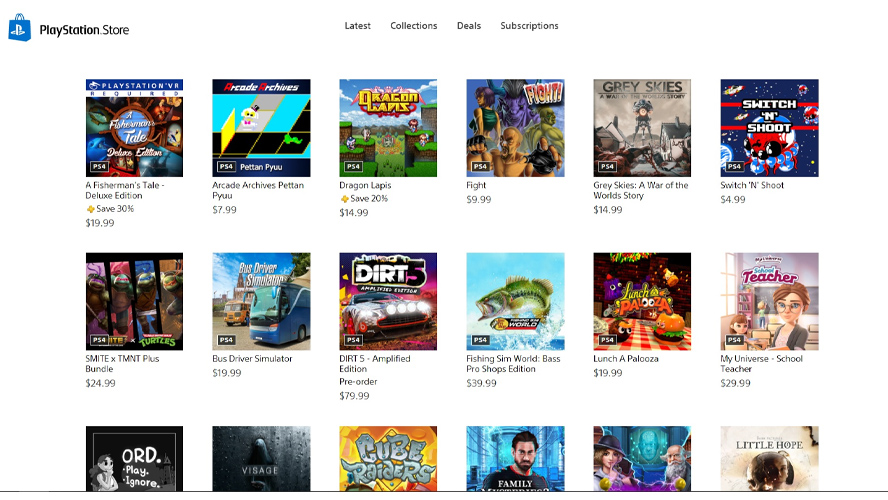888x500 pixels.
Task: Select the Switch 'N' Shoot cover image
Action: [x=769, y=128]
